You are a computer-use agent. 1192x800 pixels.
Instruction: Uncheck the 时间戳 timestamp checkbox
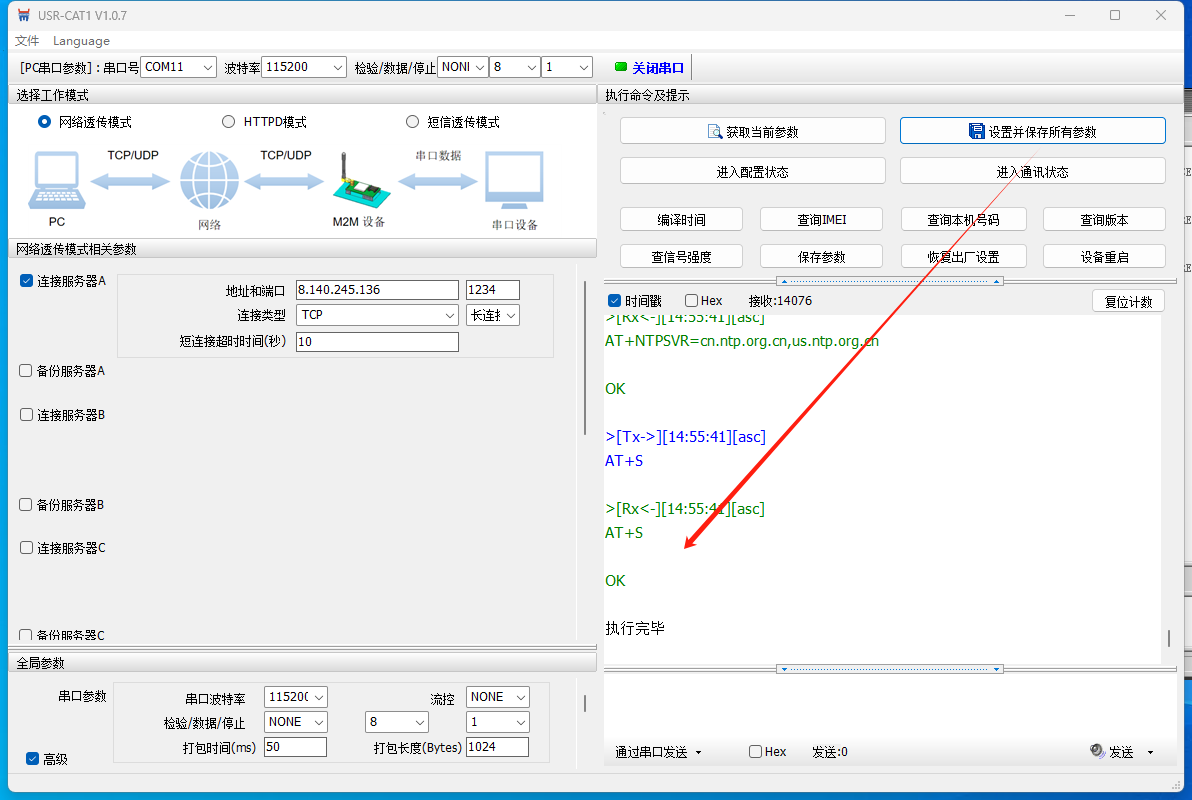615,301
